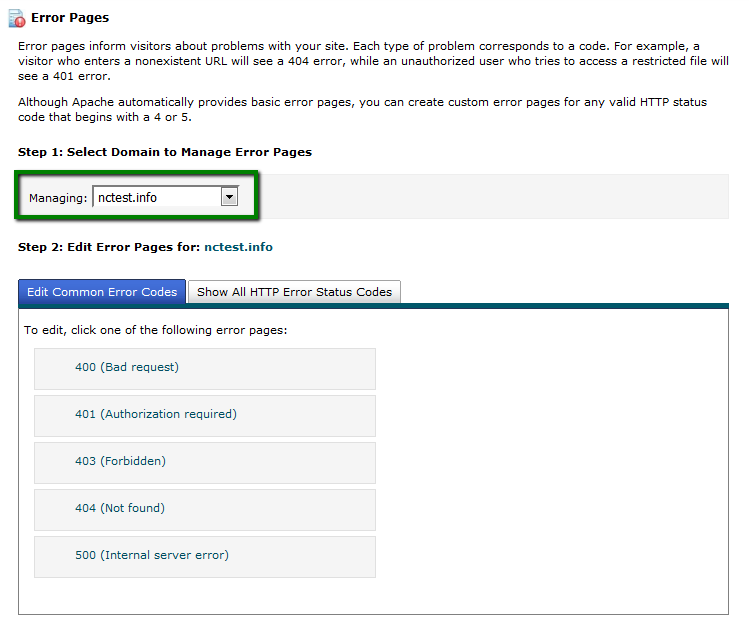Select the 403 (Forbidden) error page

[x=120, y=461]
